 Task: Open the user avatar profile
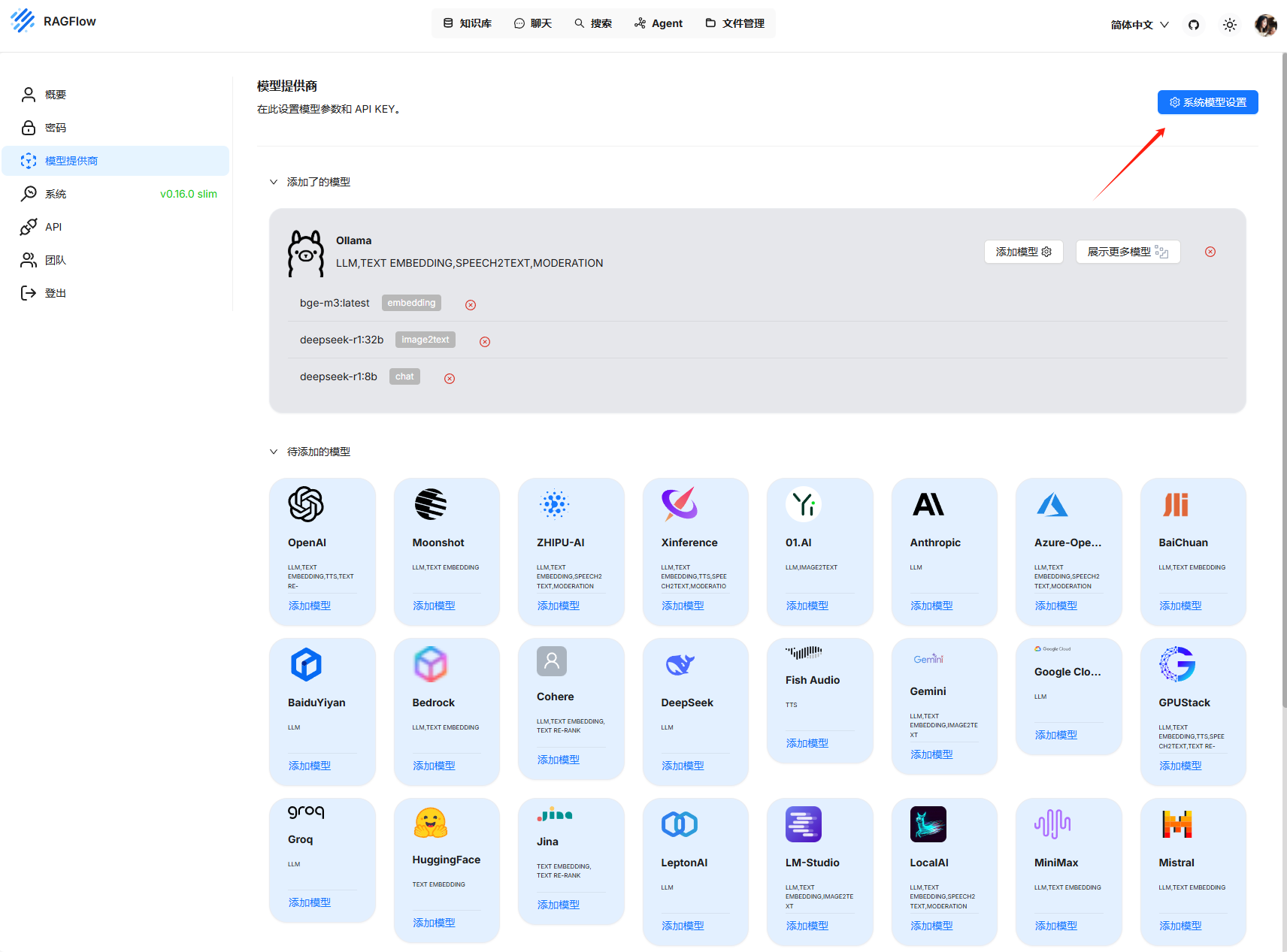click(1266, 25)
